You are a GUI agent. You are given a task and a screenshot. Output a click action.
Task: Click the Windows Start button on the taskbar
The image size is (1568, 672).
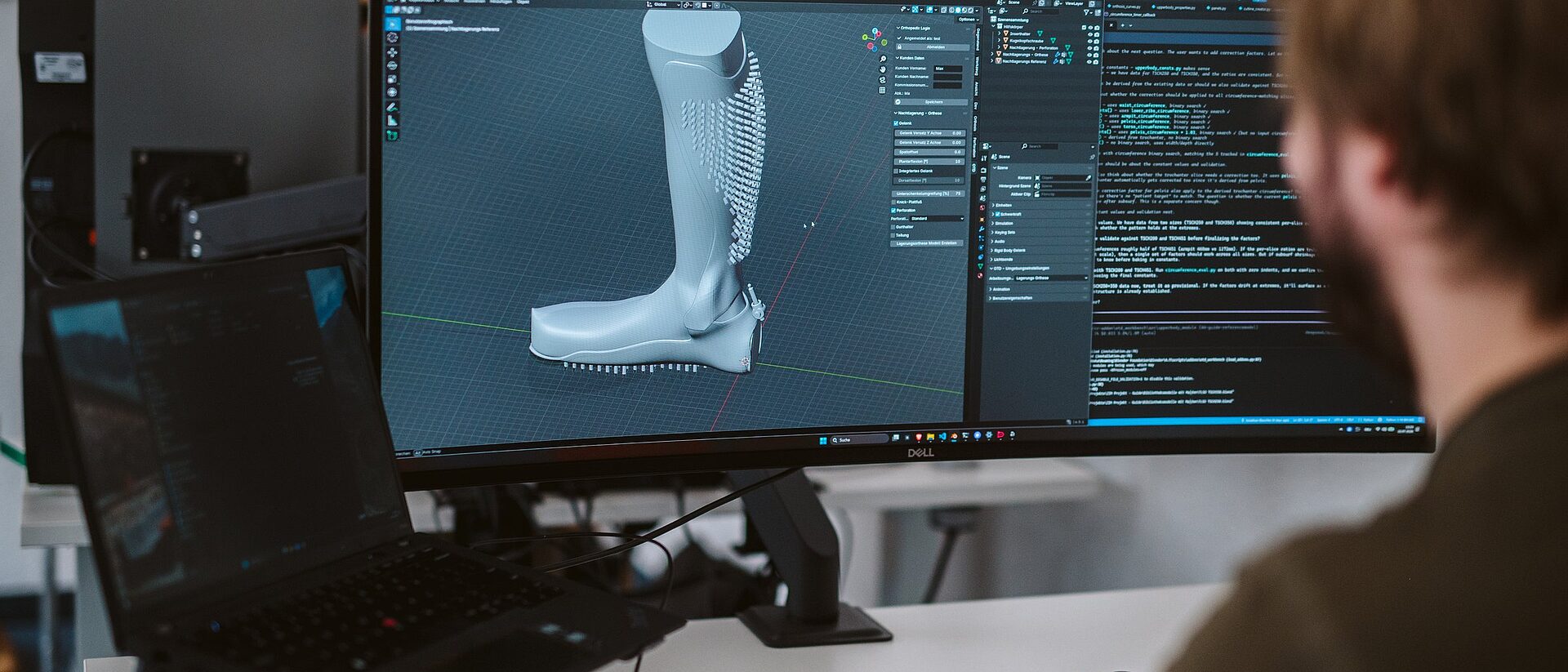click(x=822, y=440)
